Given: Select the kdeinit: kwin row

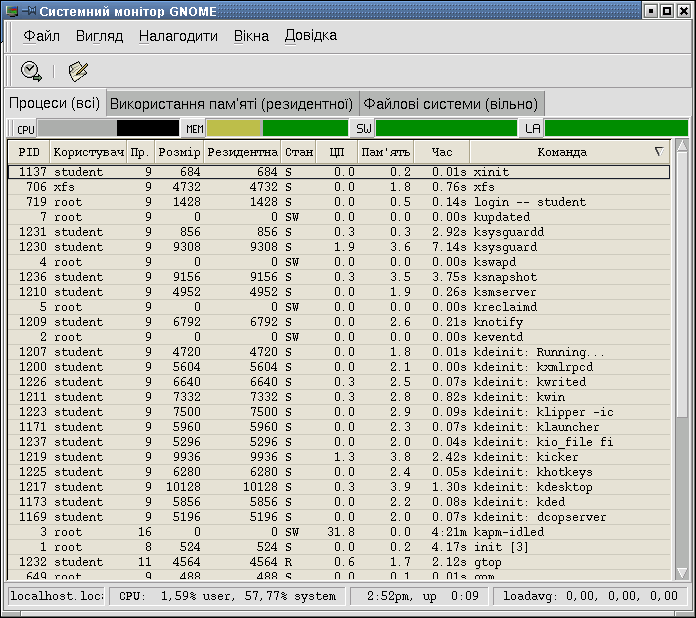Looking at the screenshot, I should (339, 397).
